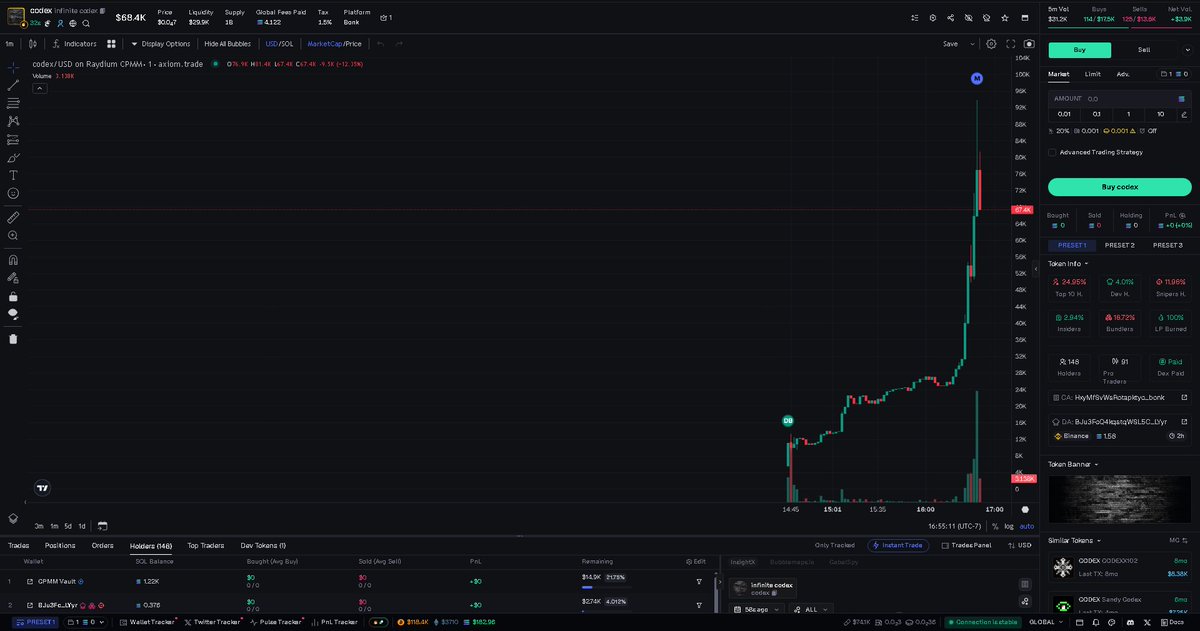Click the Buy codex button
The height and width of the screenshot is (631, 1200).
tap(1119, 187)
